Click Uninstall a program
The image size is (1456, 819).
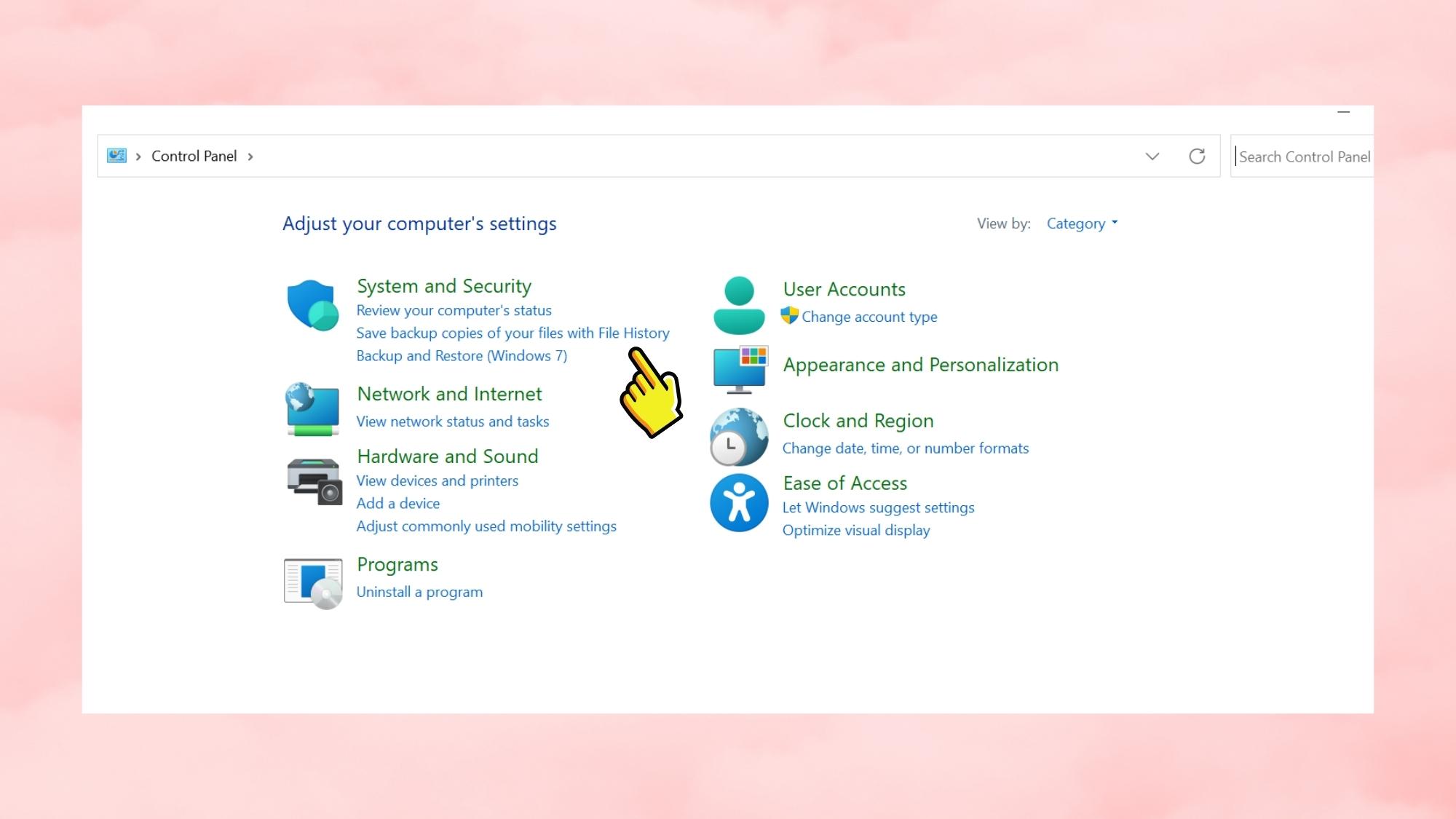419,592
